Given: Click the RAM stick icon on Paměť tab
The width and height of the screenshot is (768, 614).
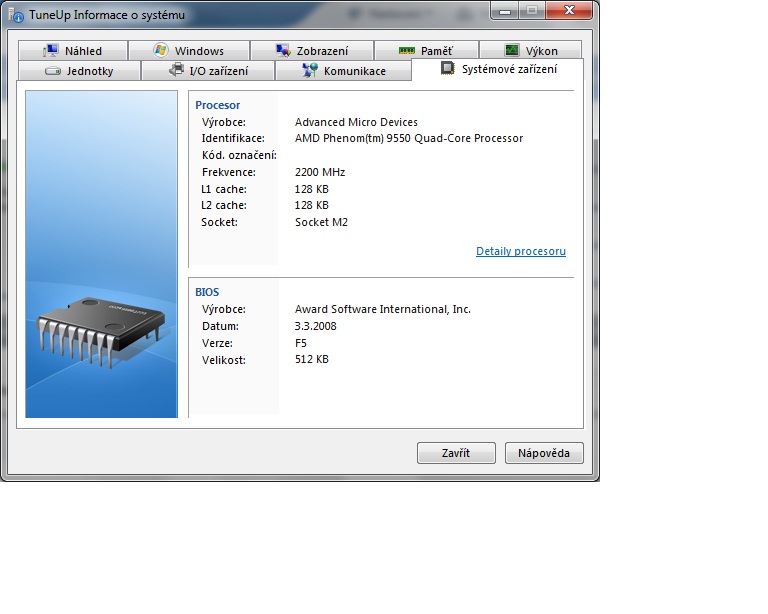Looking at the screenshot, I should tap(407, 50).
